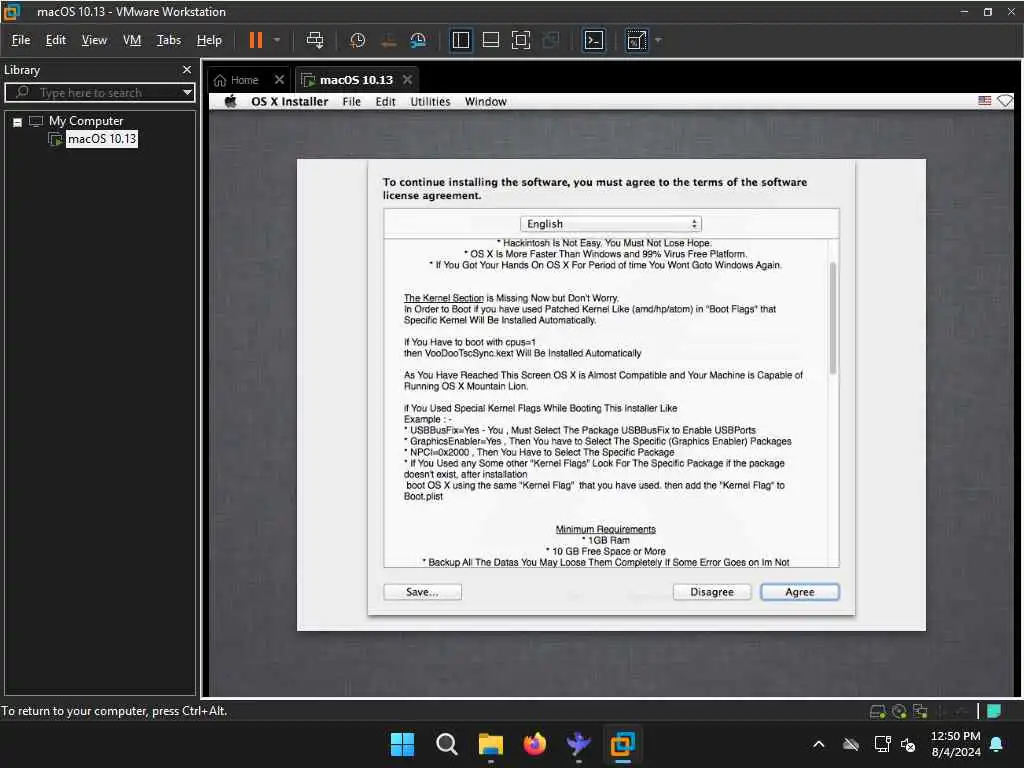Toggle the library sidebar view icon
This screenshot has height=768, width=1024.
pos(460,40)
